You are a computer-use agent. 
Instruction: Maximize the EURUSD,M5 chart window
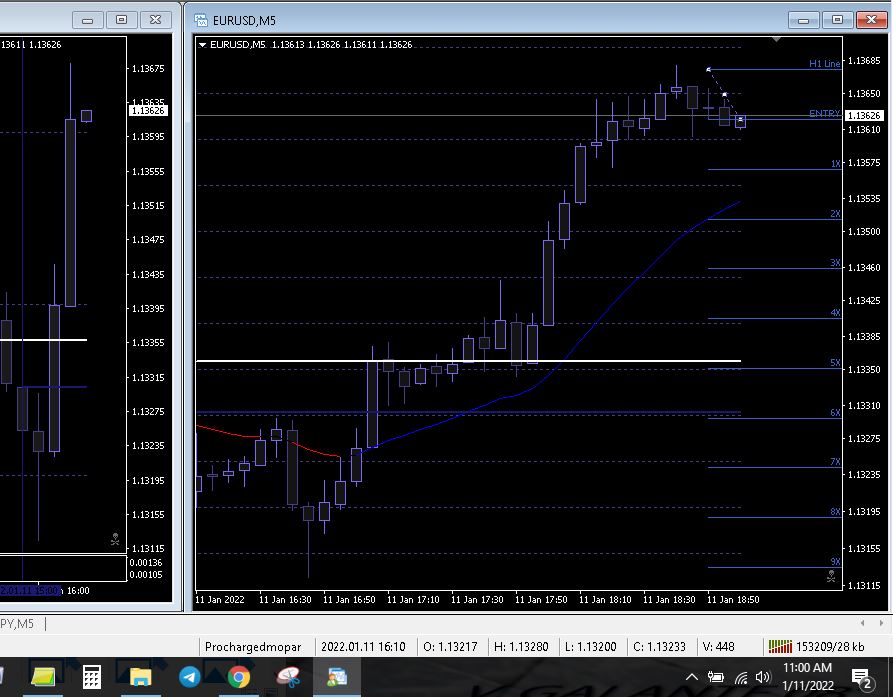pos(837,19)
